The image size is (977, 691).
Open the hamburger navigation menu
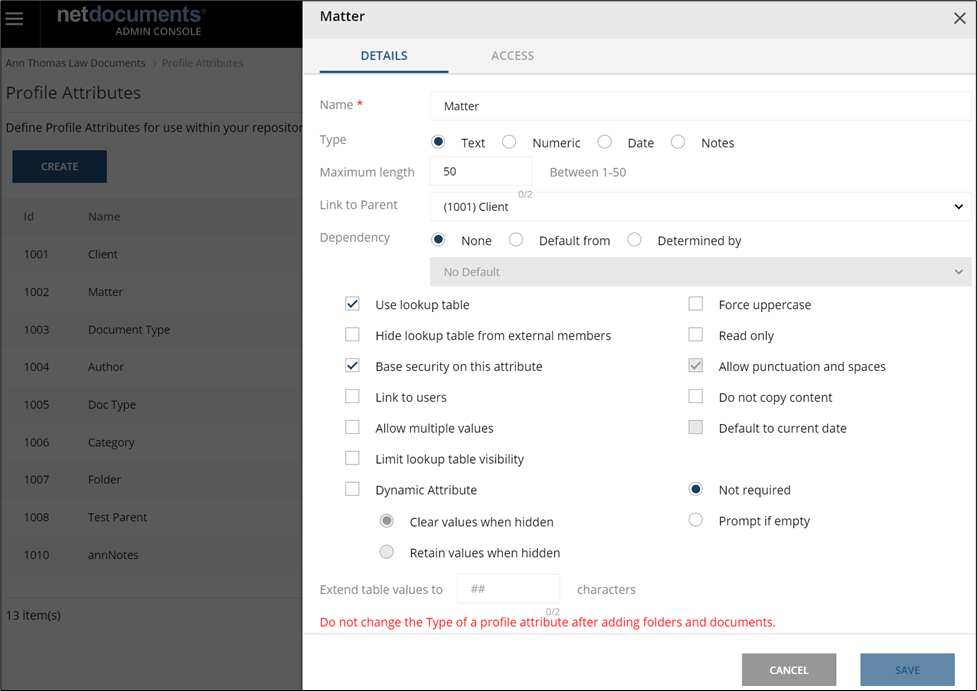[14, 19]
